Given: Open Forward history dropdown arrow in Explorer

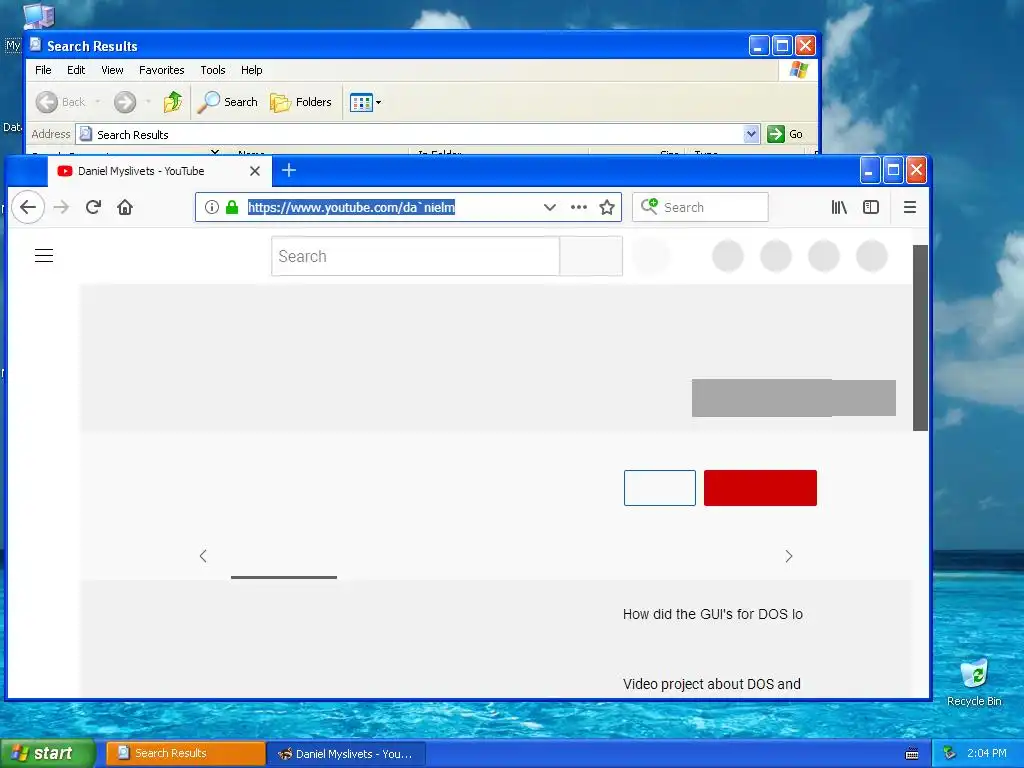Looking at the screenshot, I should [x=148, y=102].
